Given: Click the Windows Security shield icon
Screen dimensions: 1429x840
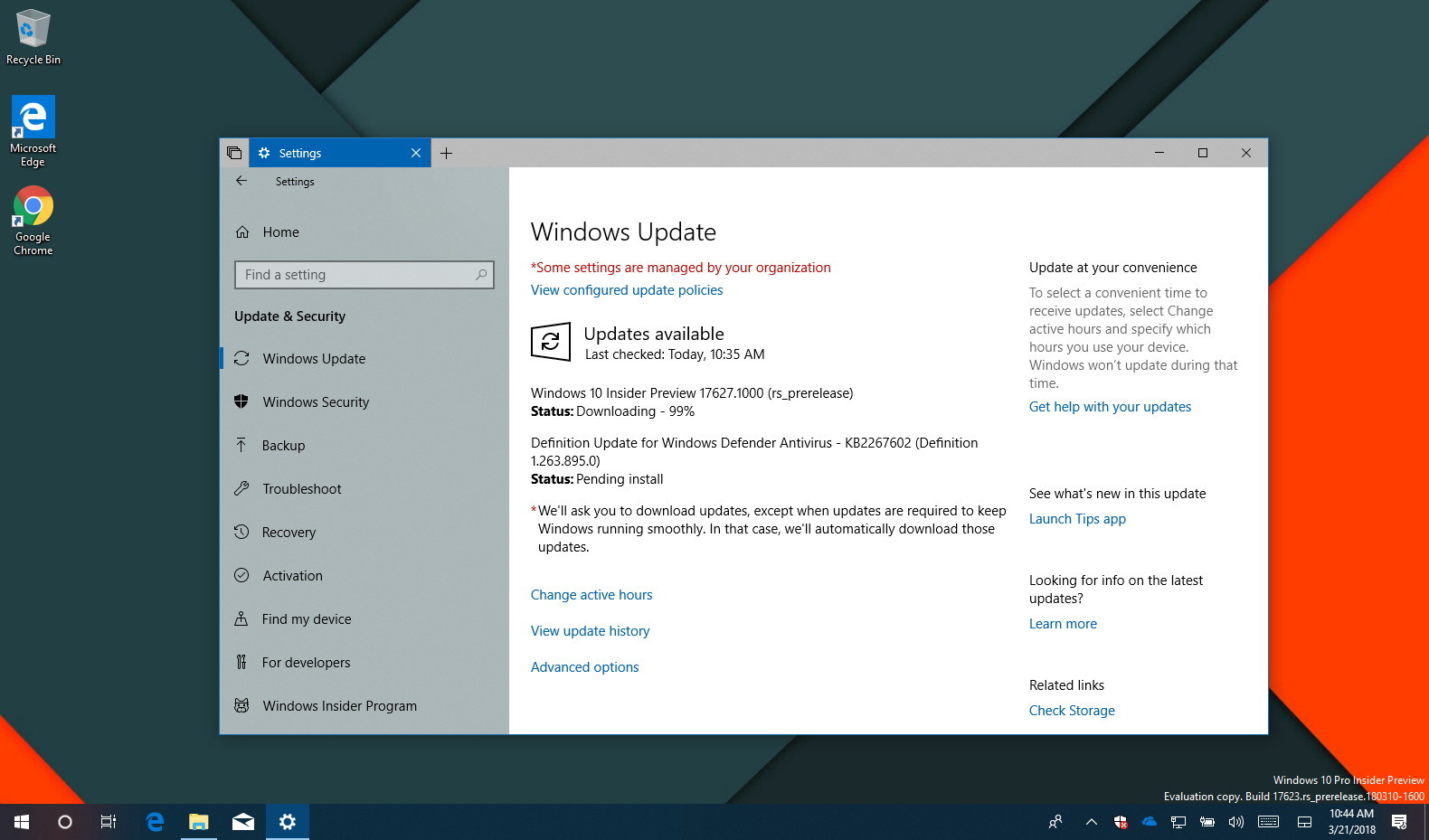Looking at the screenshot, I should pos(241,401).
